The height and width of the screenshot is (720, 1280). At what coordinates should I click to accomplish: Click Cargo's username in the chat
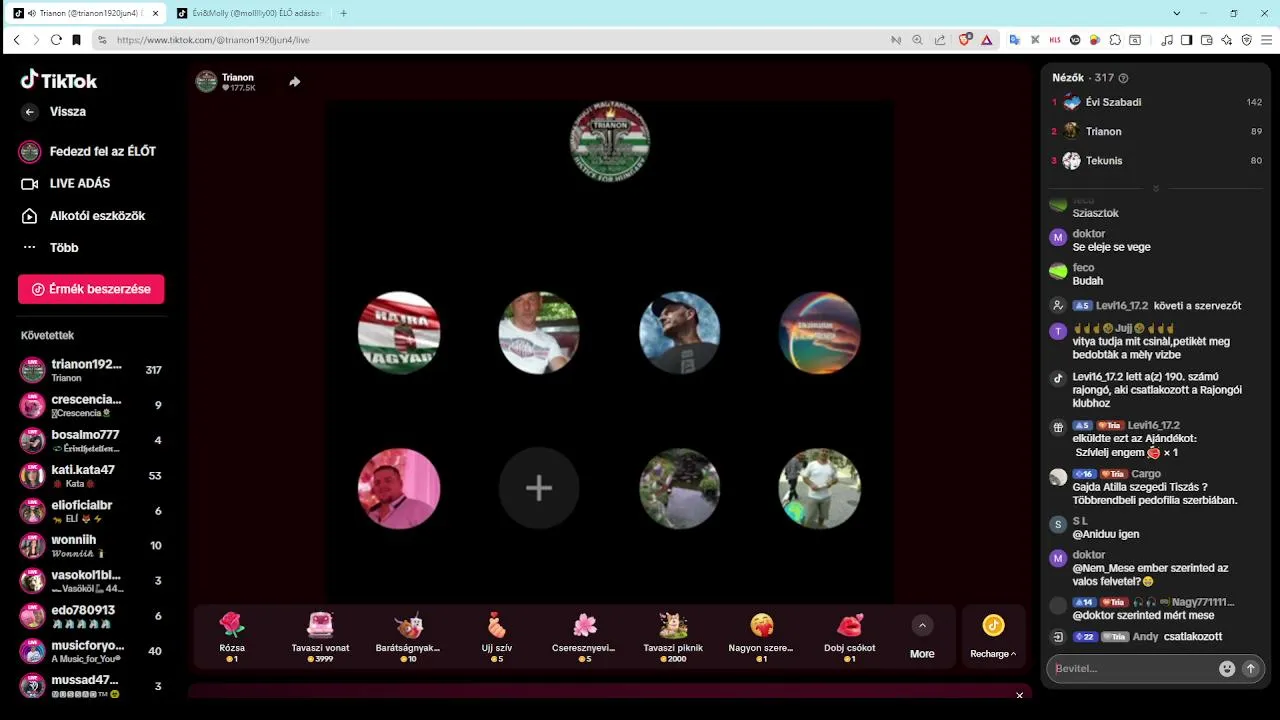(1146, 474)
